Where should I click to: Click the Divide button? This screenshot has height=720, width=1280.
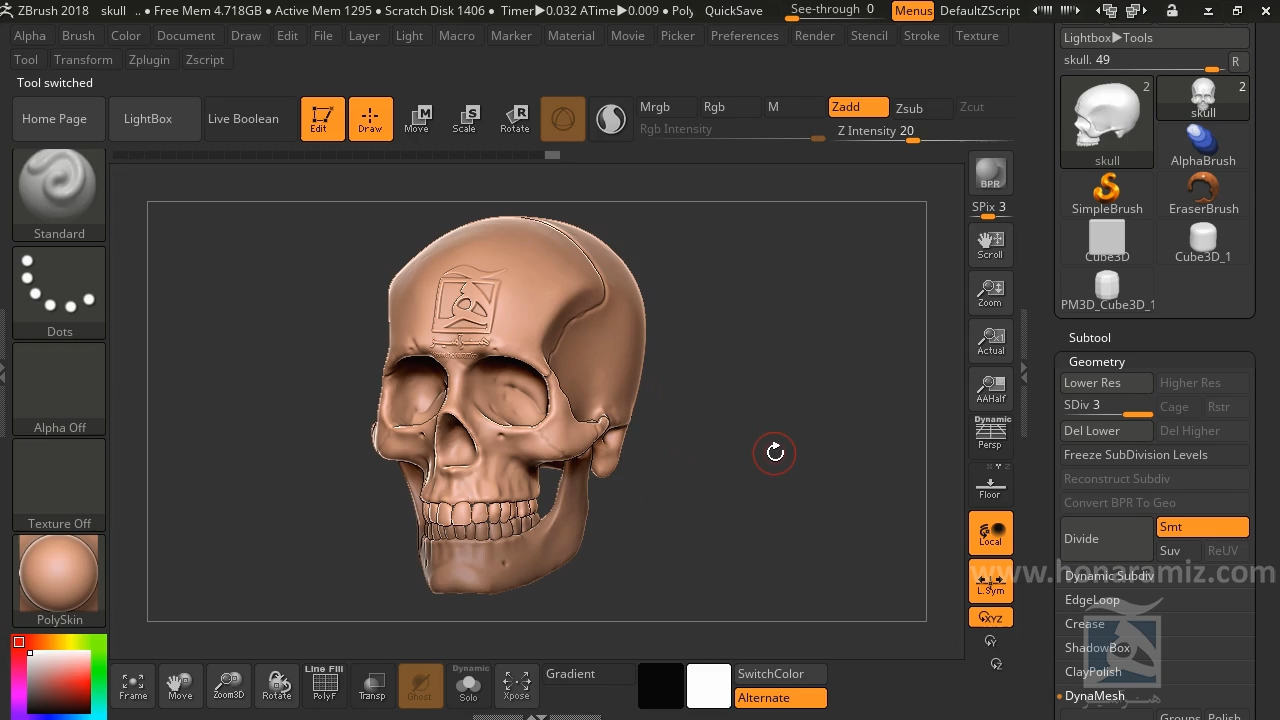(1107, 539)
